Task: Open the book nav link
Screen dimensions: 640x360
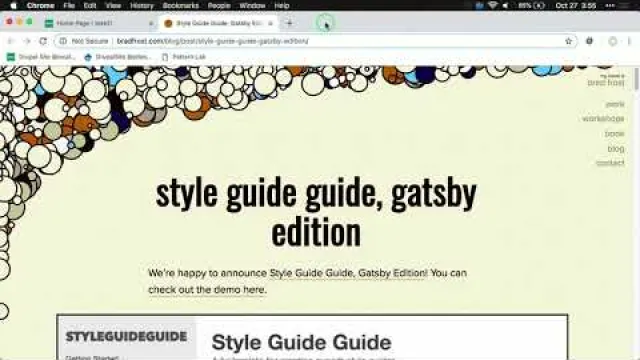Action: 614,133
